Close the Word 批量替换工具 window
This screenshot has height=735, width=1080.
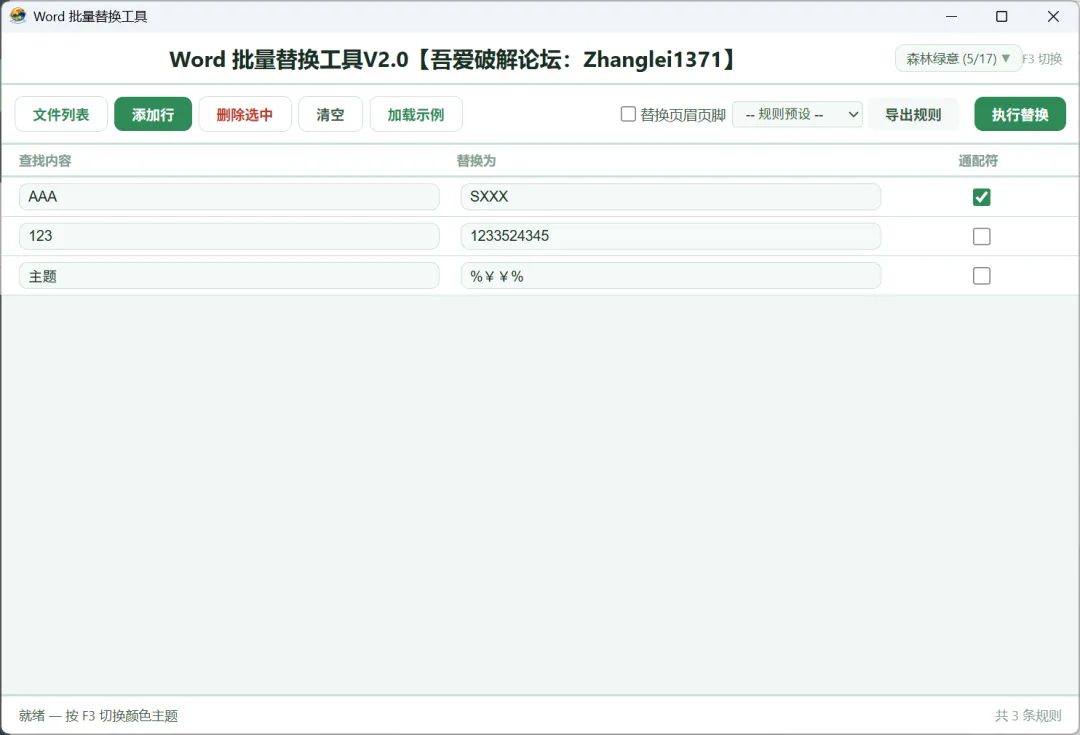[1053, 16]
